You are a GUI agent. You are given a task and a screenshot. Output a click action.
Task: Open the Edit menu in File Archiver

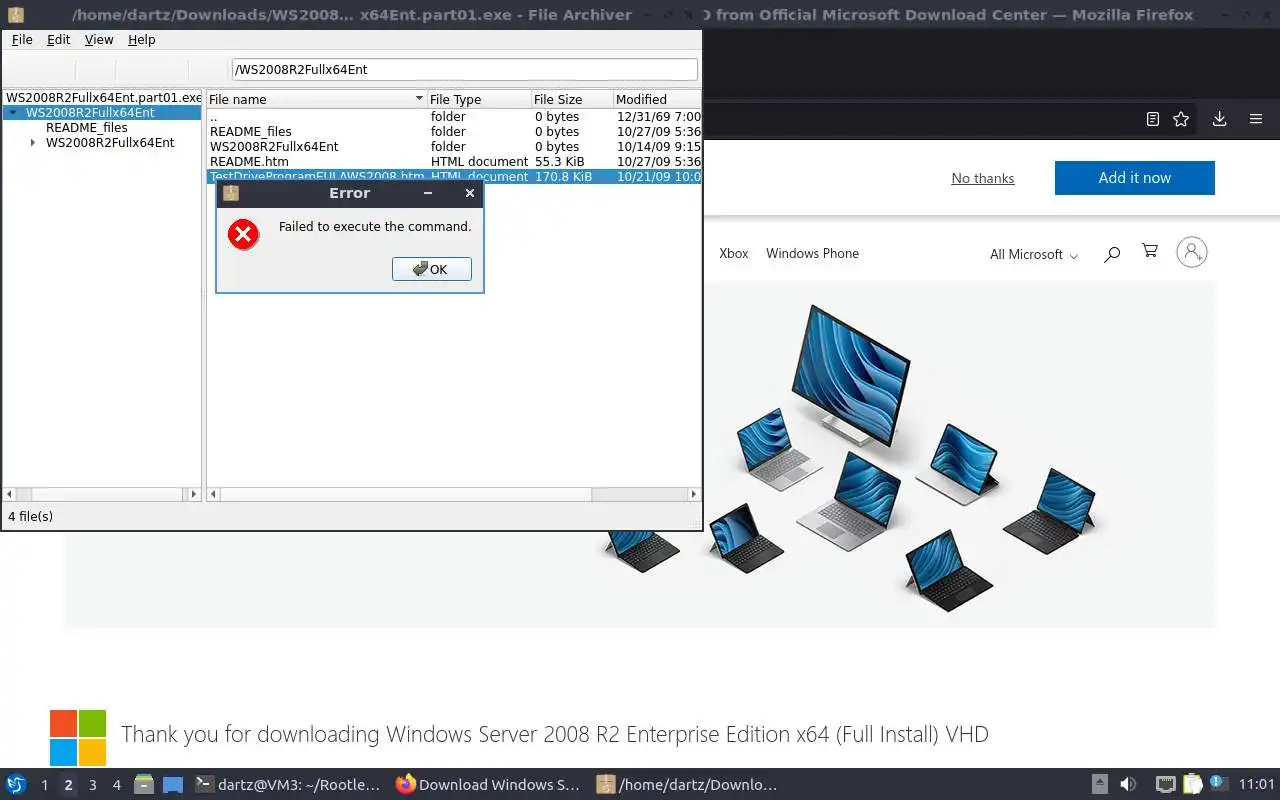pyautogui.click(x=59, y=39)
